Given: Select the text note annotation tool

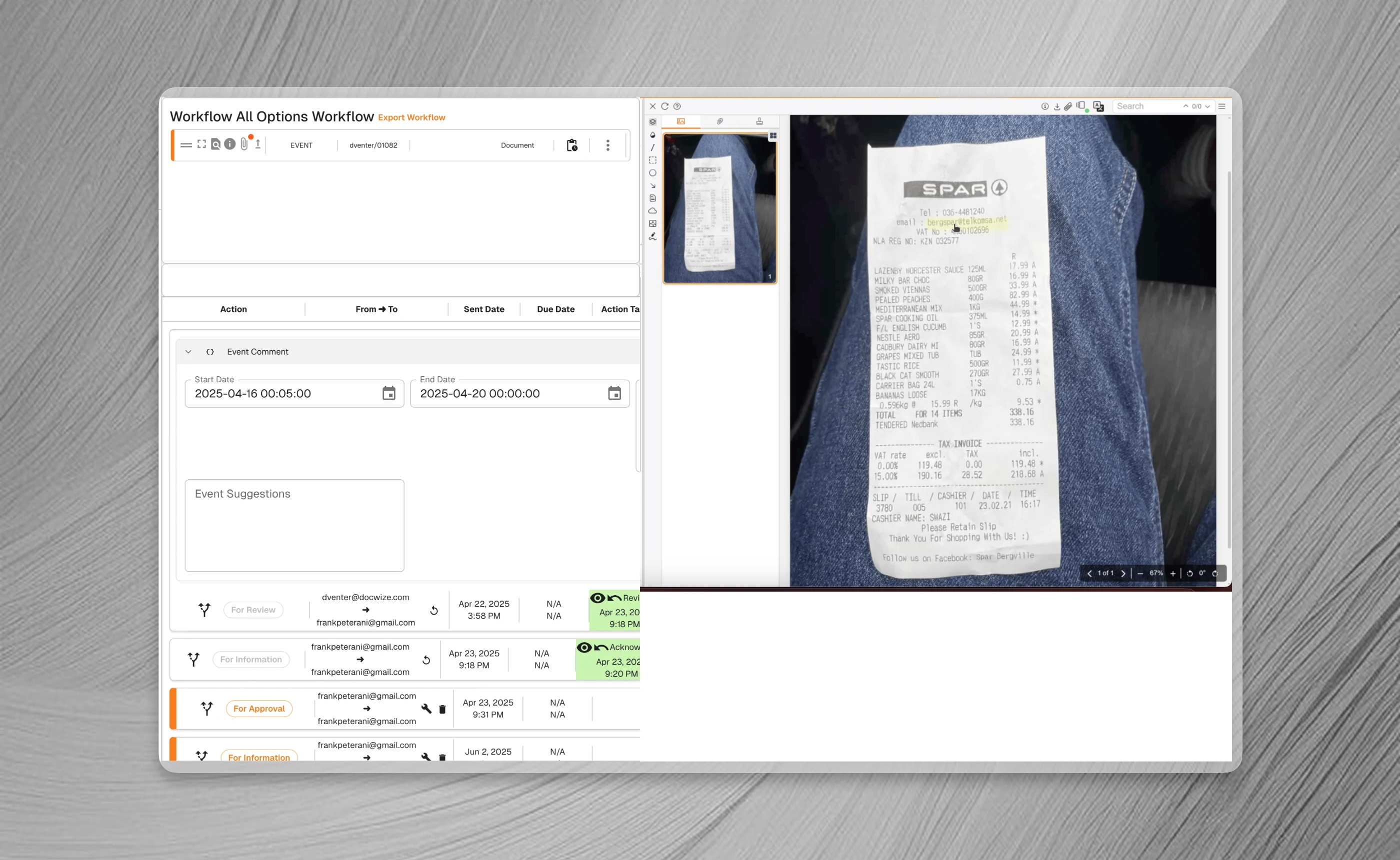Looking at the screenshot, I should tap(653, 198).
